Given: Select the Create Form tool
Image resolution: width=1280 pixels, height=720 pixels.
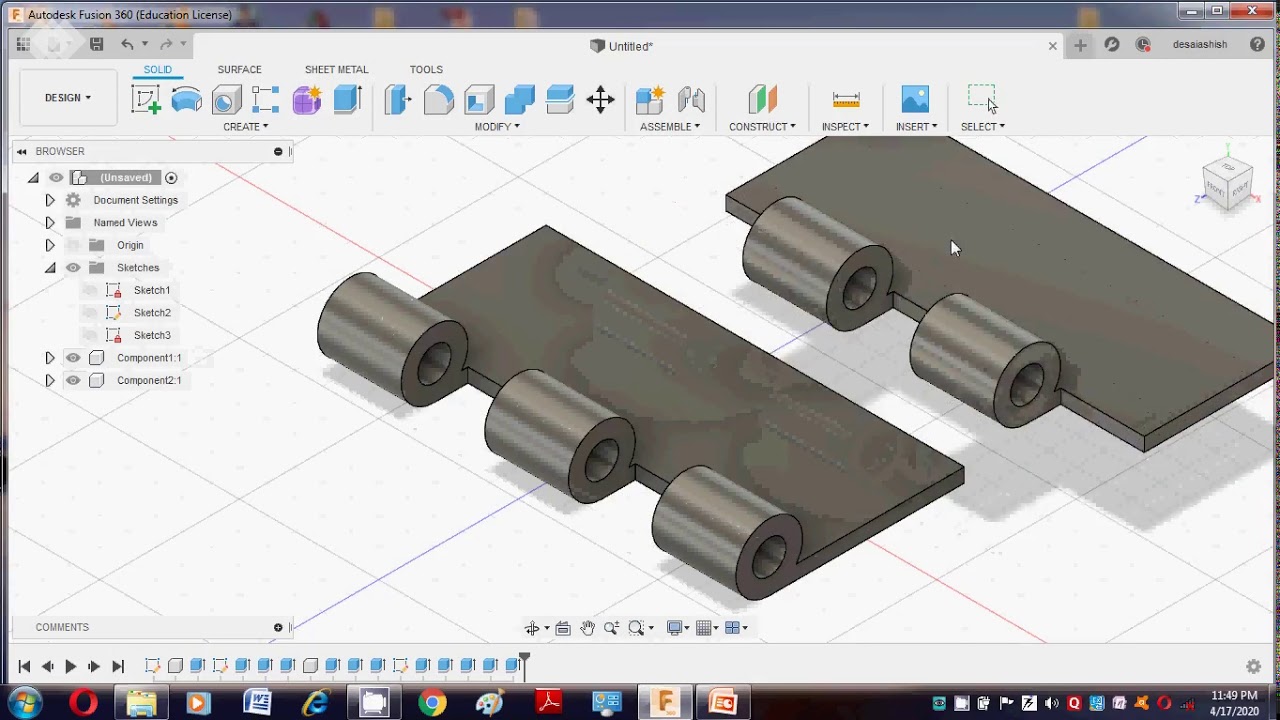Looking at the screenshot, I should tap(306, 99).
